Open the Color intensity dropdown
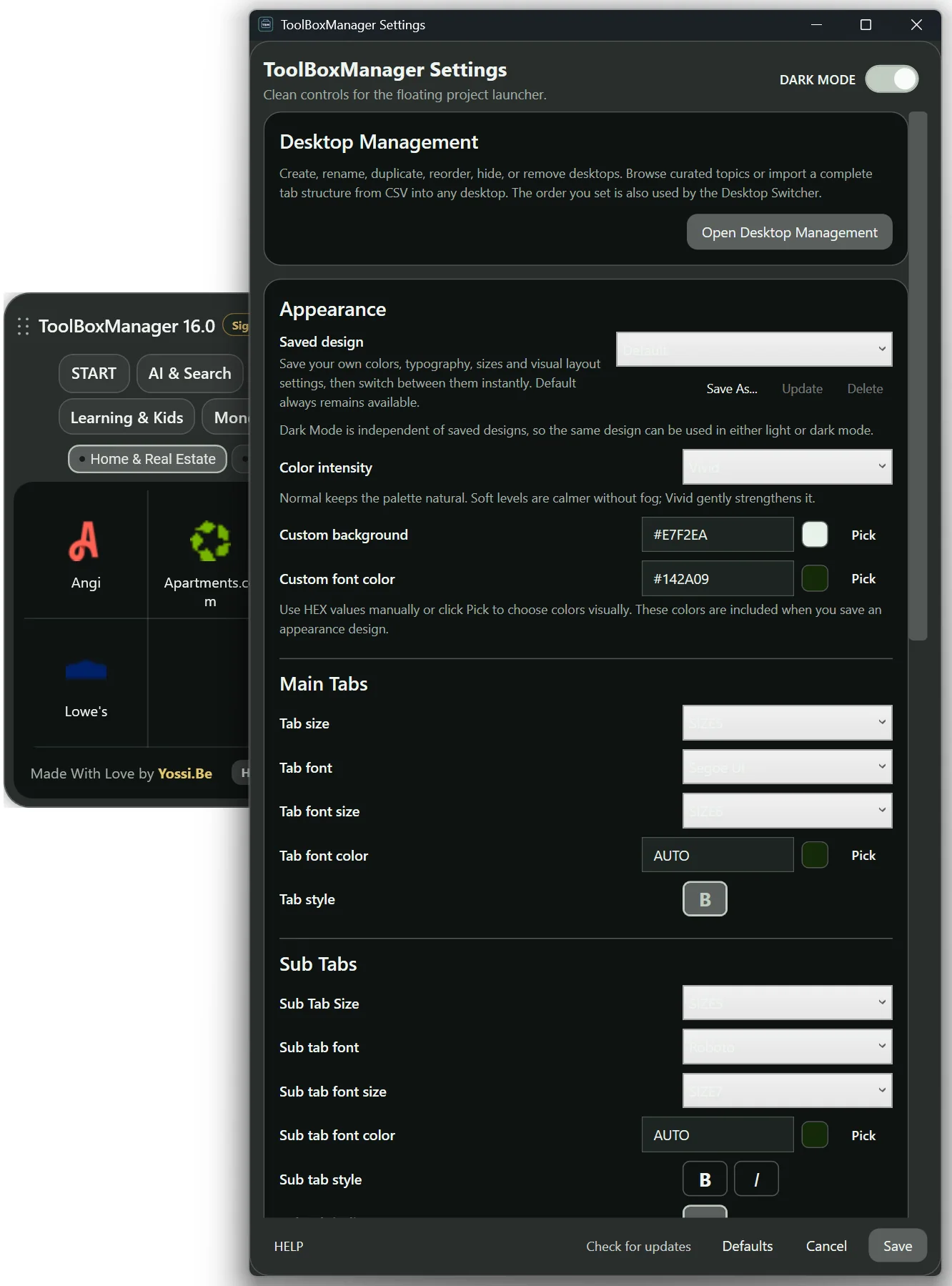Viewport: 952px width, 1286px height. pos(787,467)
